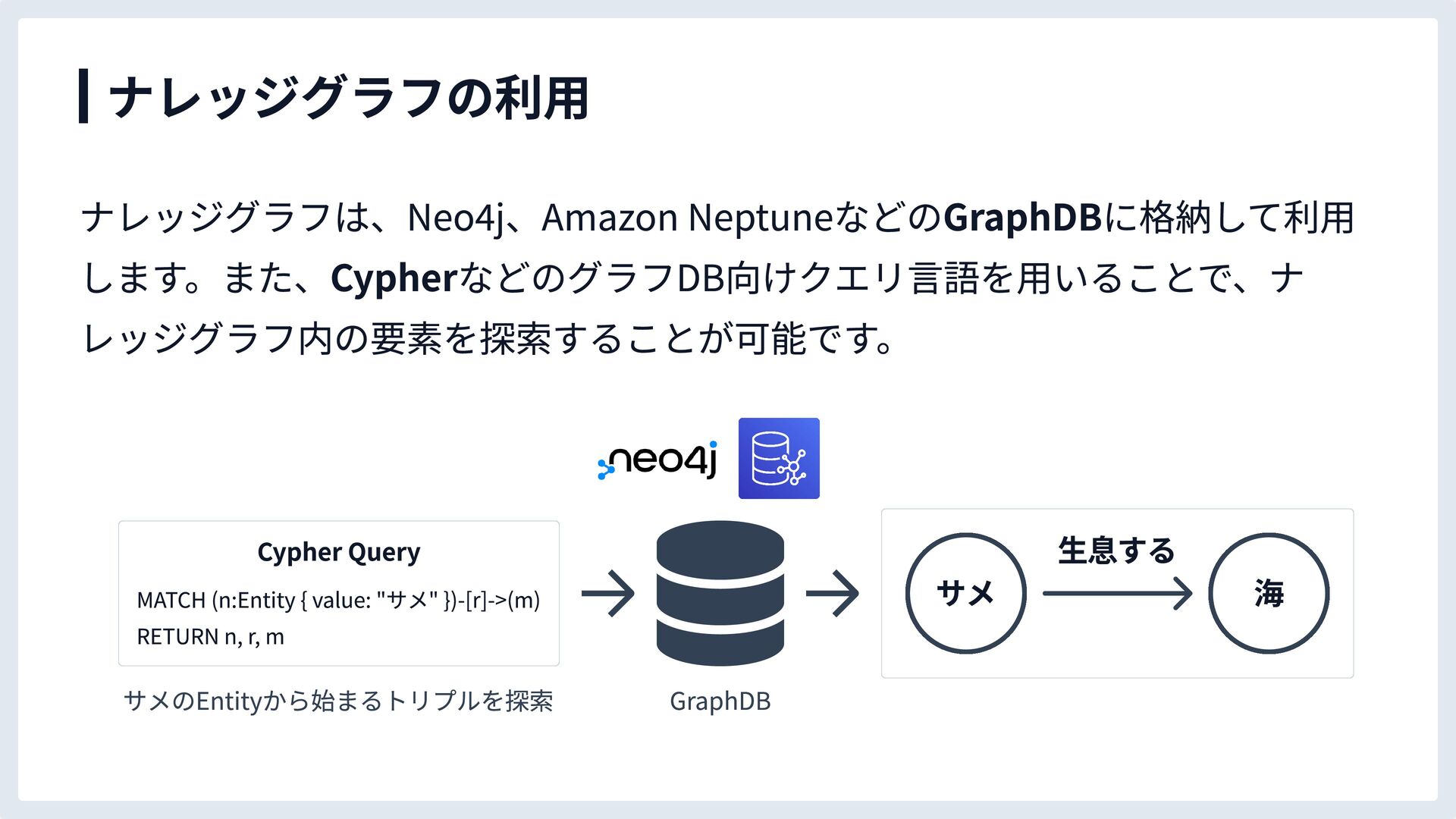This screenshot has width=1456, height=819.
Task: Click the RETURN n, r, m line
Action: tap(210, 636)
